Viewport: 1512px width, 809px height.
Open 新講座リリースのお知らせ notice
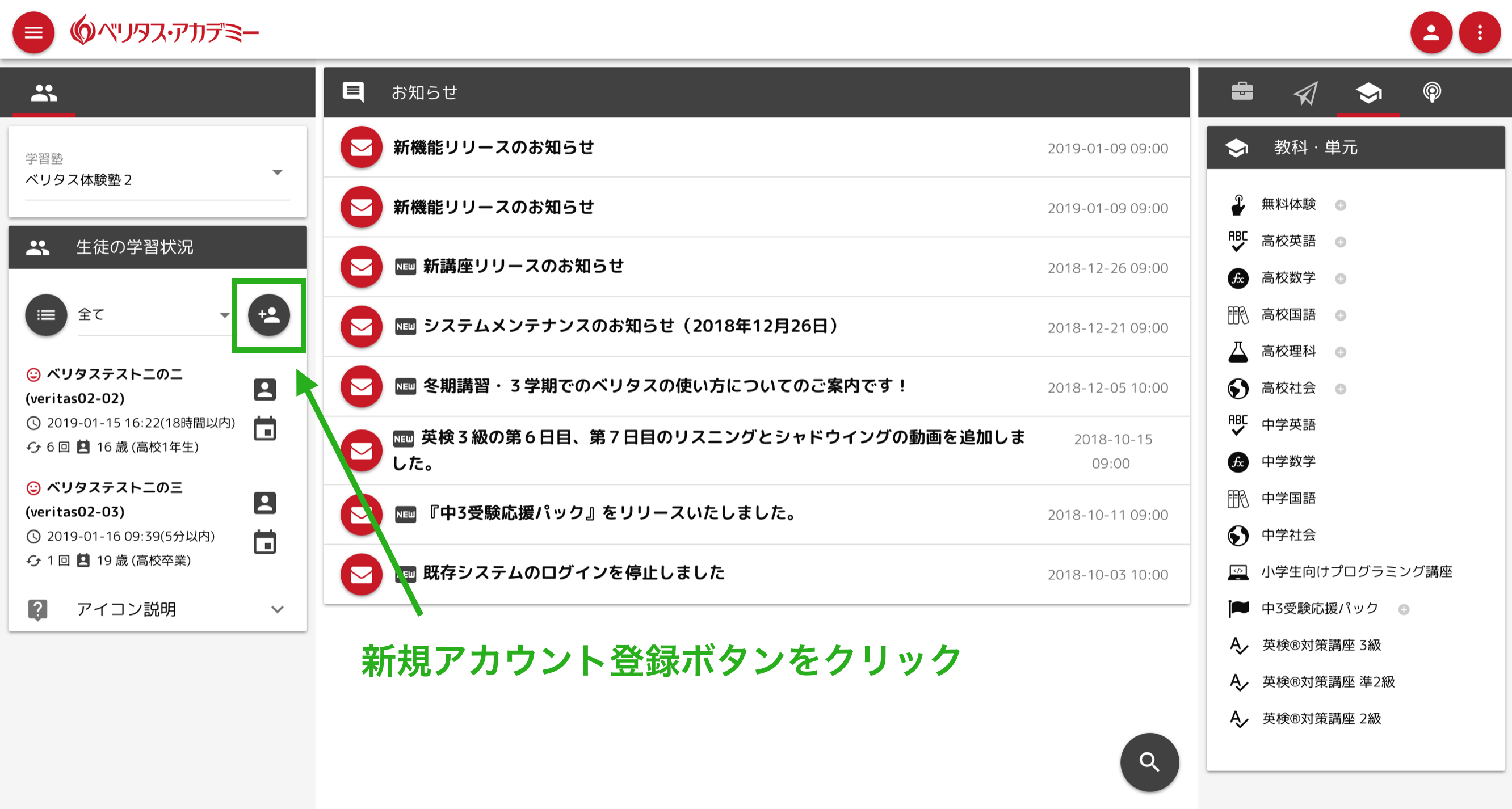[x=757, y=267]
